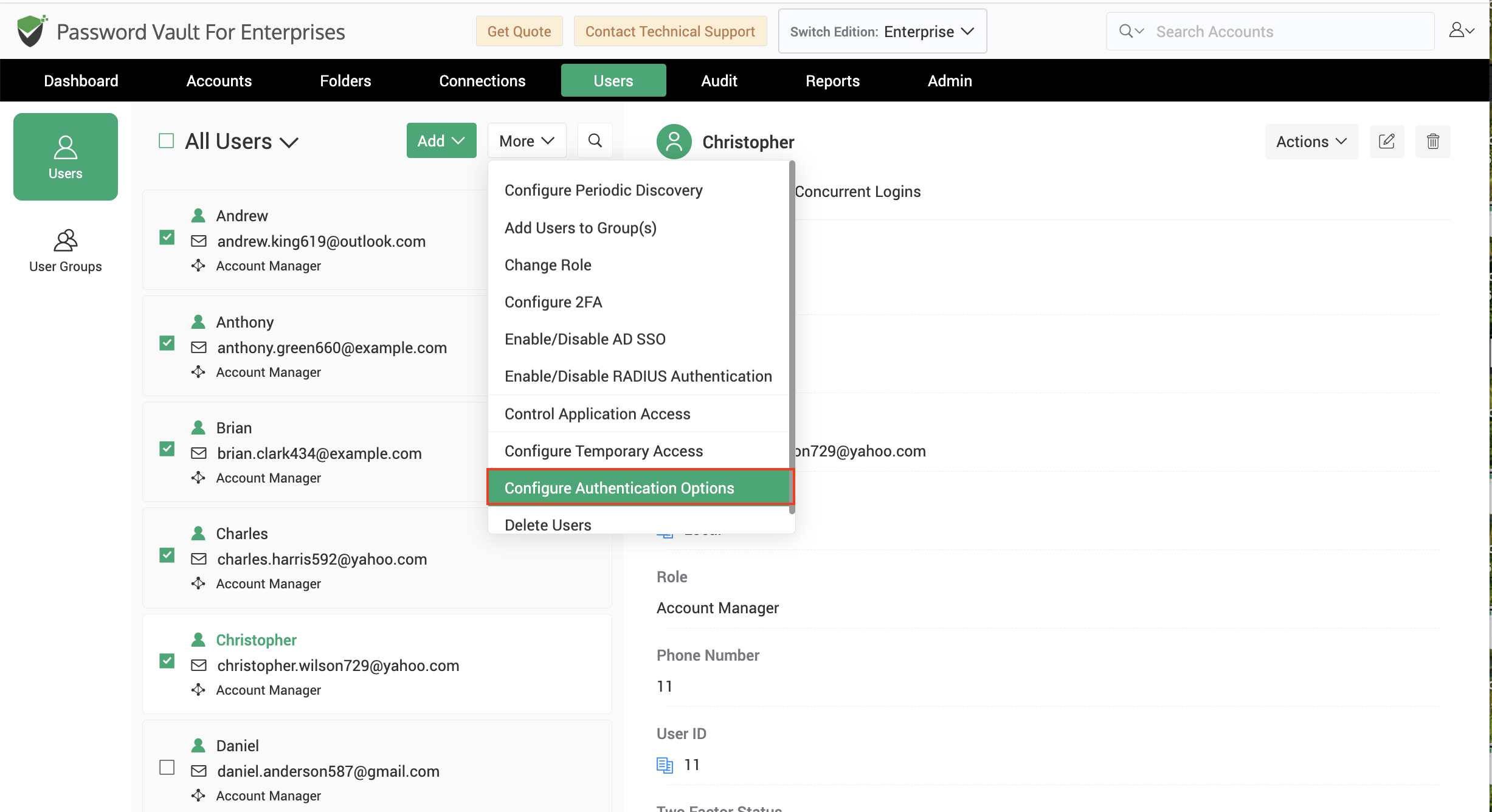Click the edit pencil icon for Christopher
This screenshot has width=1492, height=812.
coord(1387,142)
